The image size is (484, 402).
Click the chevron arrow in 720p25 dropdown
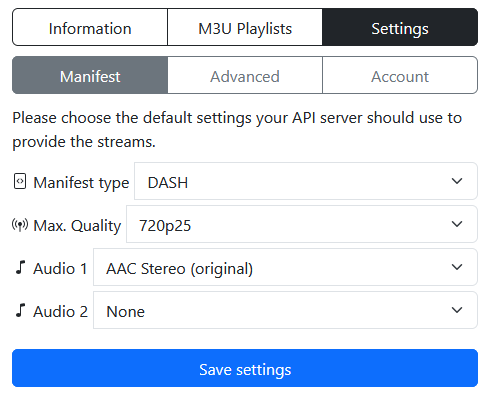pos(457,224)
